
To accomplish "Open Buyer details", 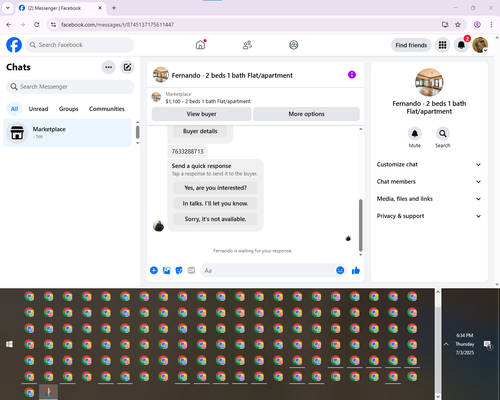I will [x=200, y=131].
